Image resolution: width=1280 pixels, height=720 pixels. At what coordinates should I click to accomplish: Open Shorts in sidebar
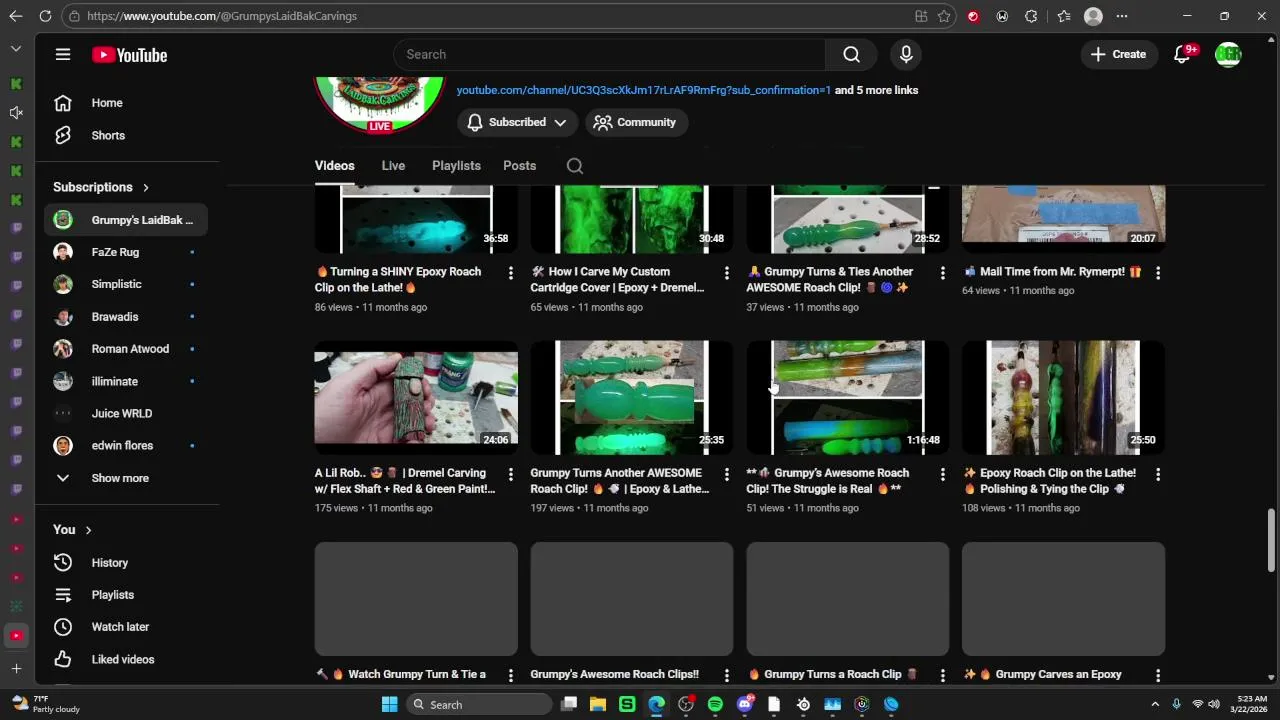click(x=126, y=135)
